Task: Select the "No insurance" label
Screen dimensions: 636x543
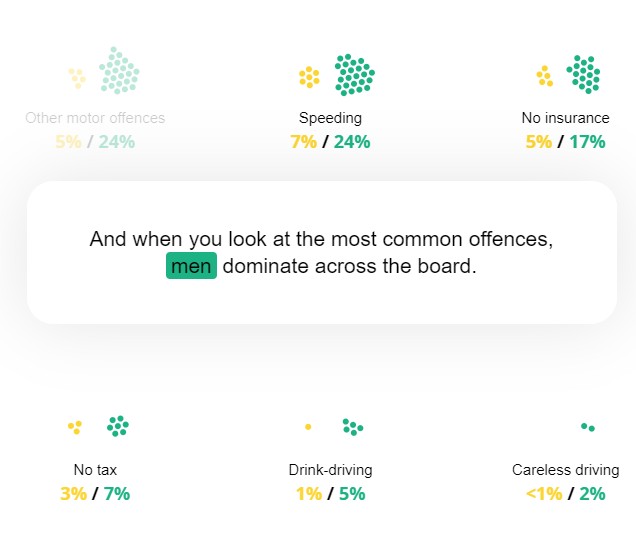Action: coord(565,118)
